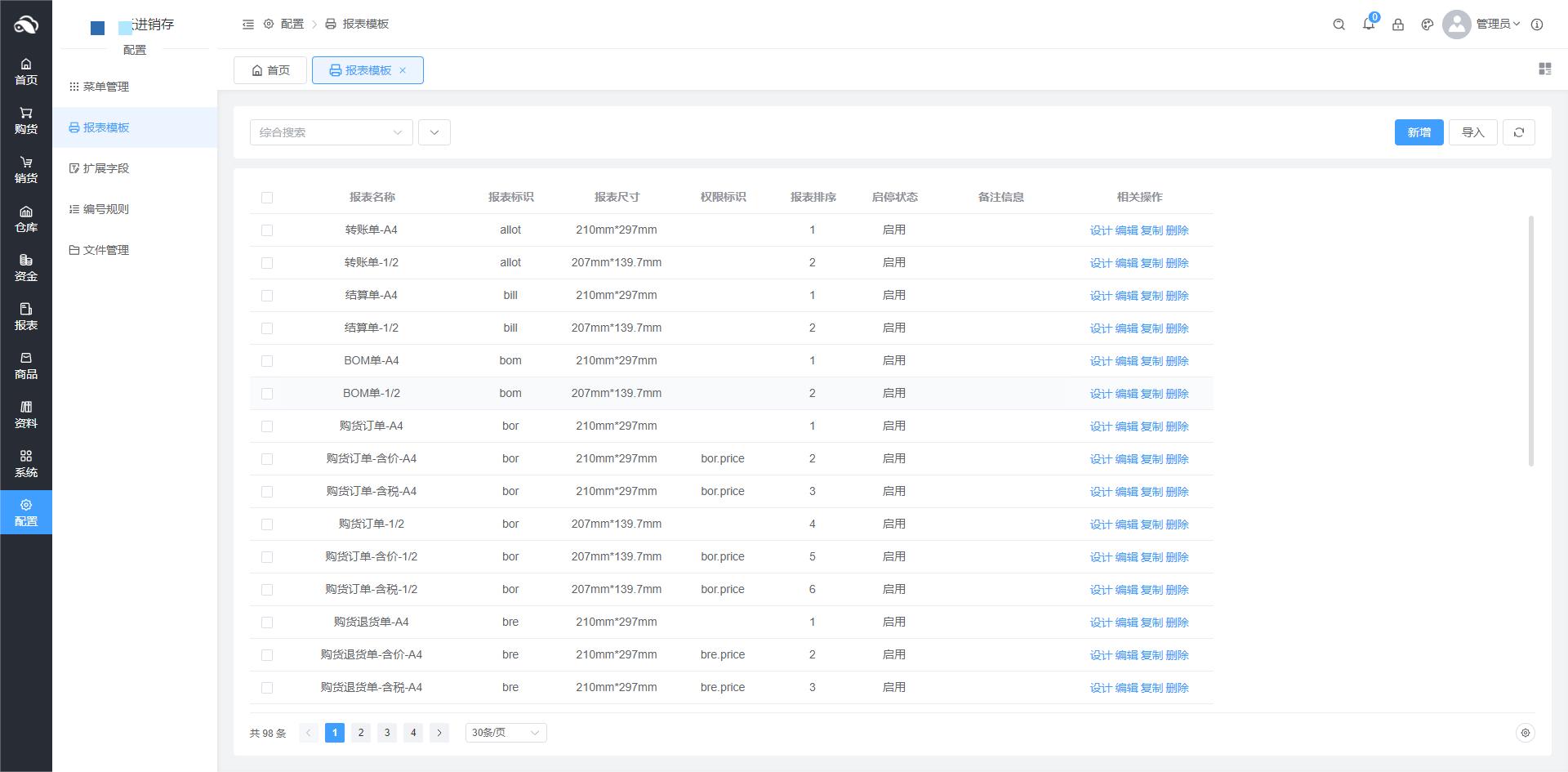The height and width of the screenshot is (772, 1568).
Task: Open the search icon in top bar
Action: coord(1339,25)
